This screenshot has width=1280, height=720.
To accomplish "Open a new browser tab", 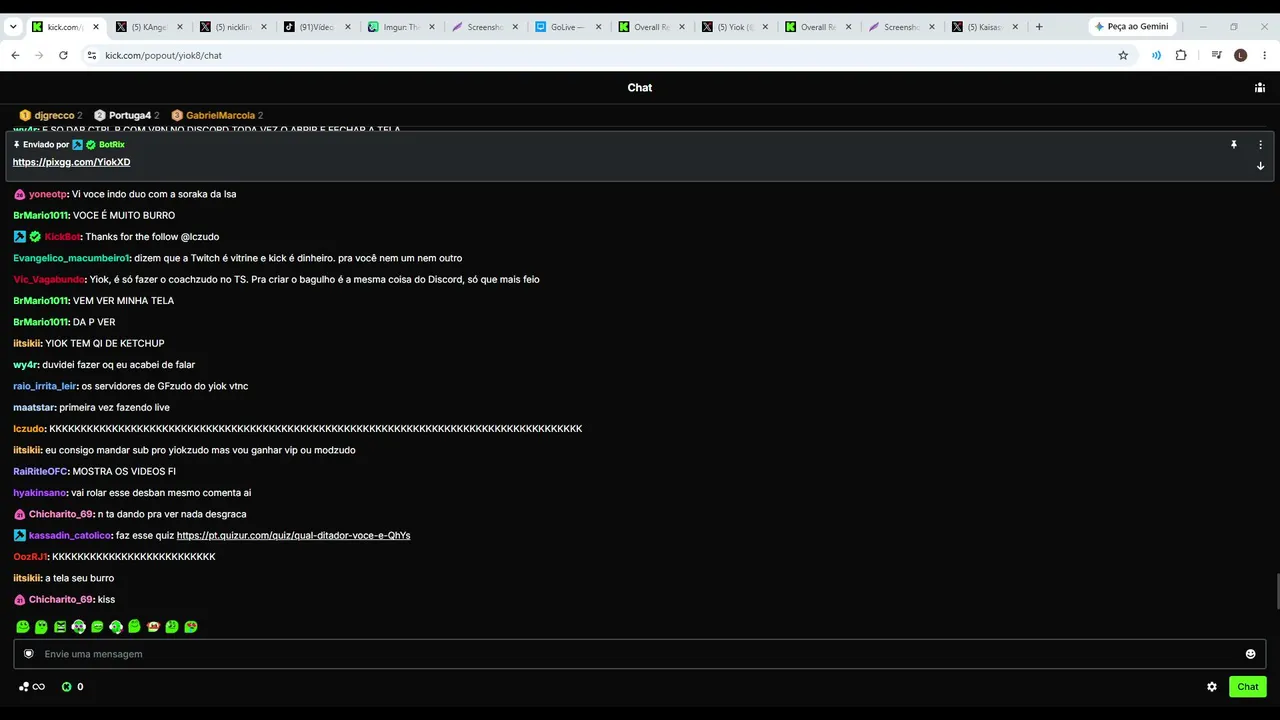I will coord(1039,27).
